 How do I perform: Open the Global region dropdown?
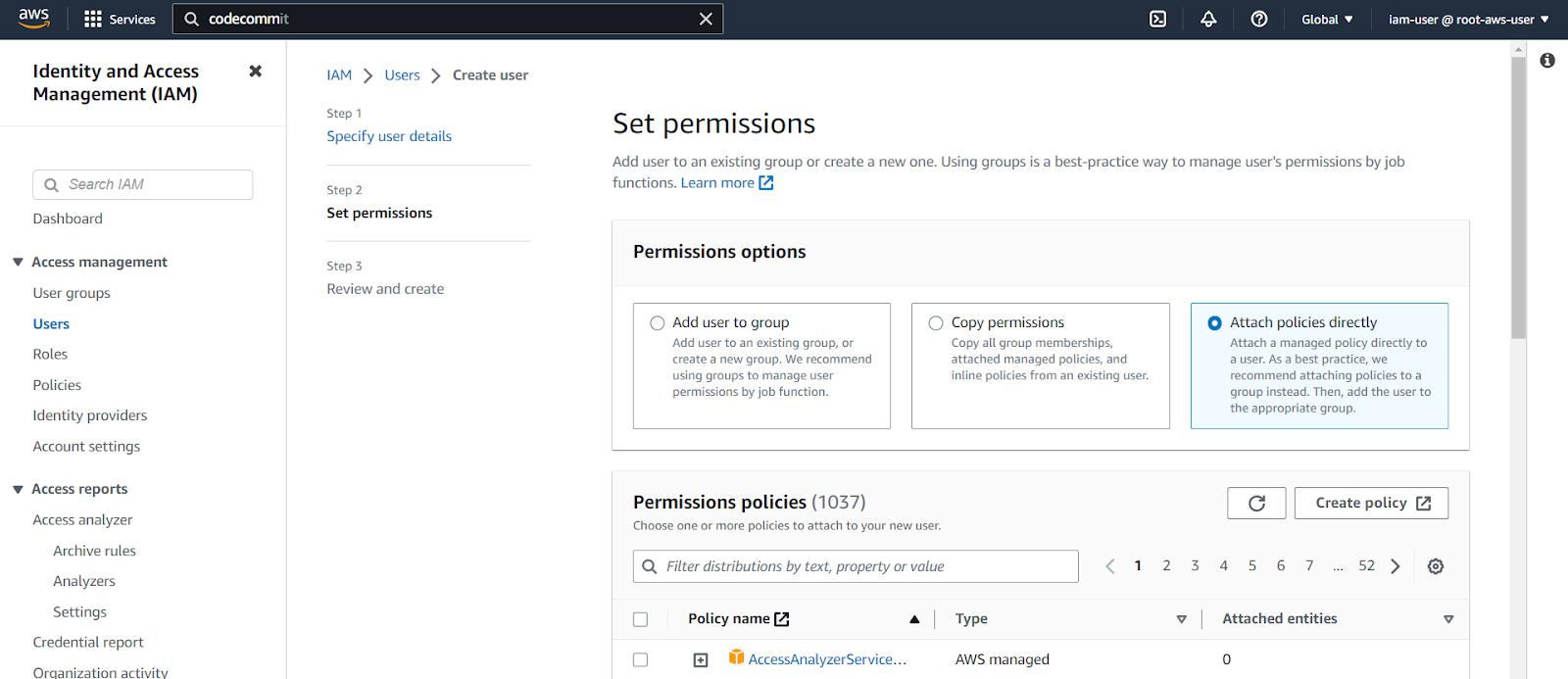1327,20
